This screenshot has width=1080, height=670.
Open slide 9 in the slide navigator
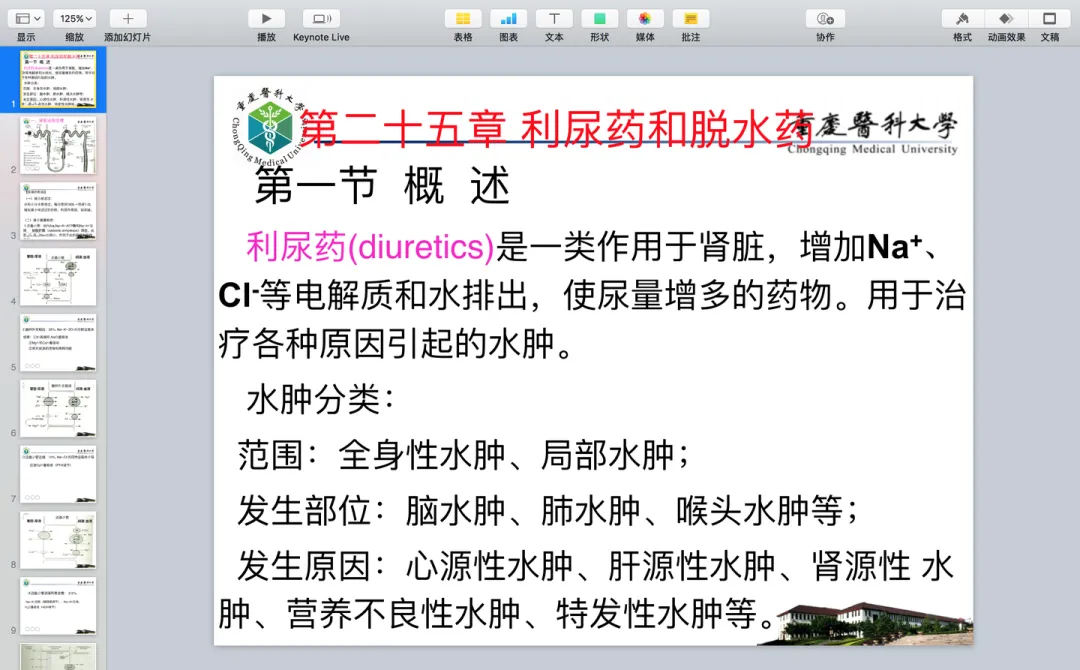pos(58,605)
